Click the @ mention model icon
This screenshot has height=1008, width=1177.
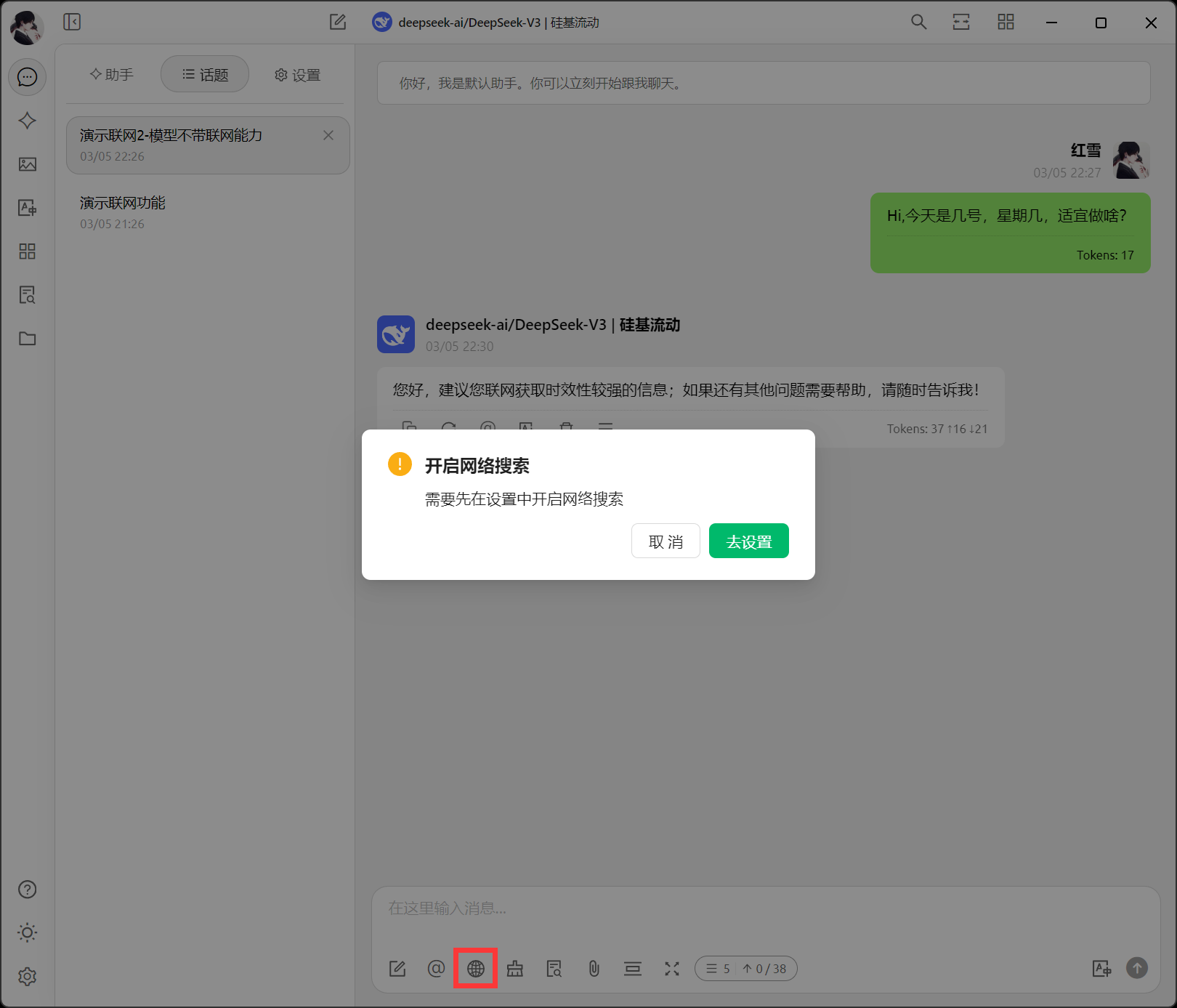(436, 968)
